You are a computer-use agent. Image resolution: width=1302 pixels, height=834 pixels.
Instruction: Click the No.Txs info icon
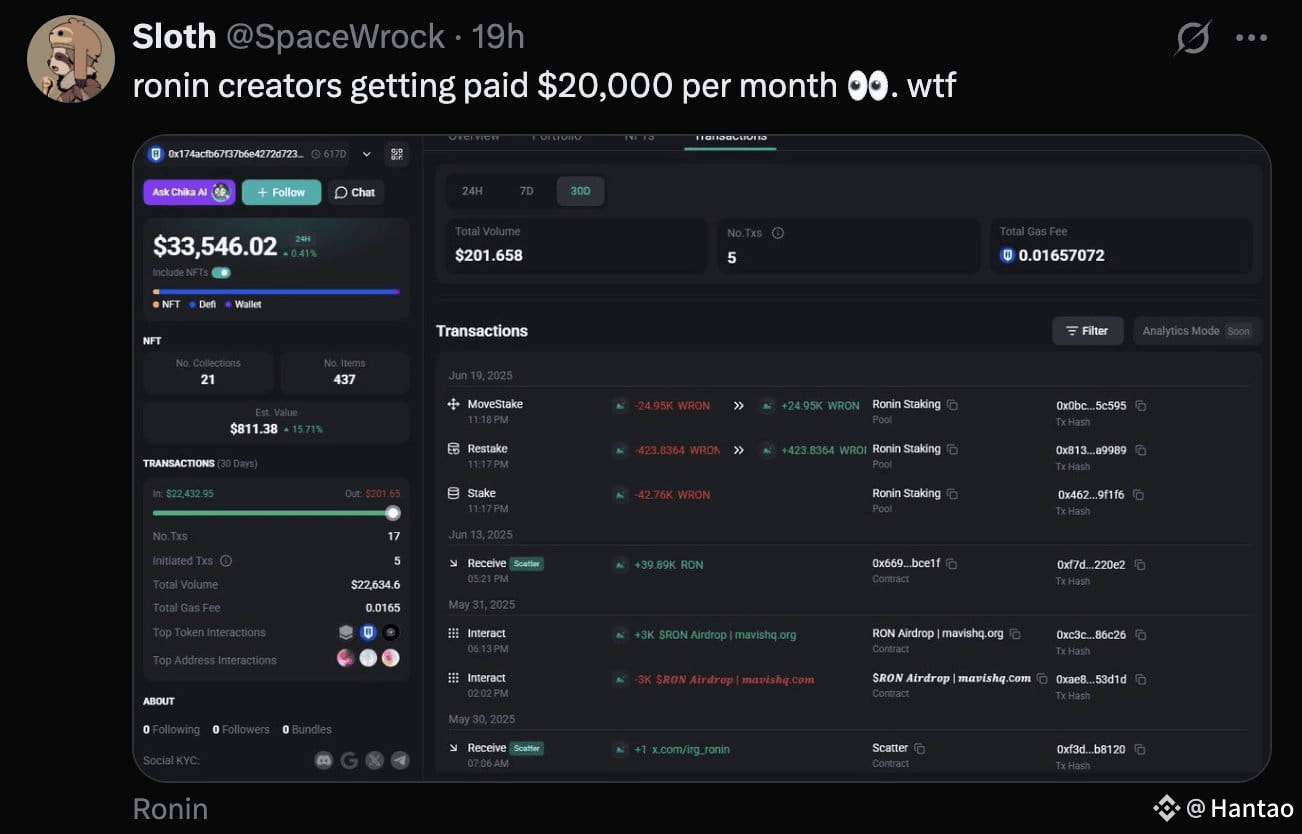tap(778, 233)
